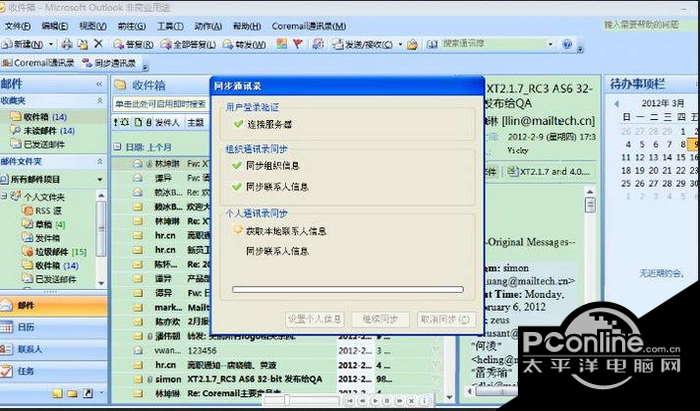700x411 pixels.
Task: Sort by the importance (!) column header
Action: click(116, 122)
